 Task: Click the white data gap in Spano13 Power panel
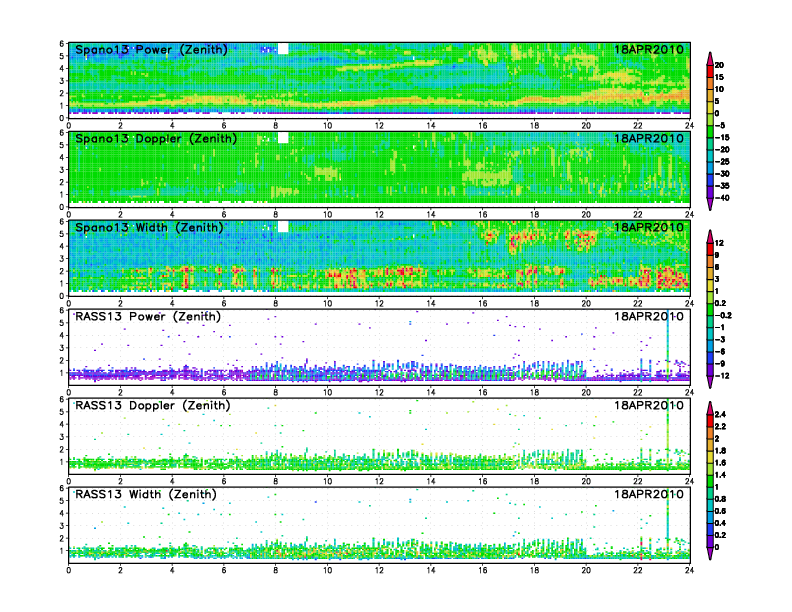[x=283, y=48]
